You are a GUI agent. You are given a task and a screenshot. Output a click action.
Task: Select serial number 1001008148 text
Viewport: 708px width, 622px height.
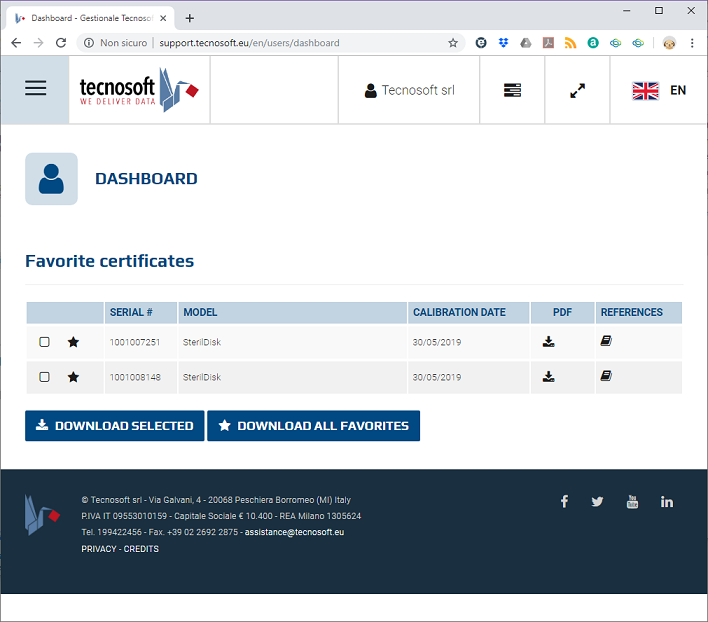point(135,377)
